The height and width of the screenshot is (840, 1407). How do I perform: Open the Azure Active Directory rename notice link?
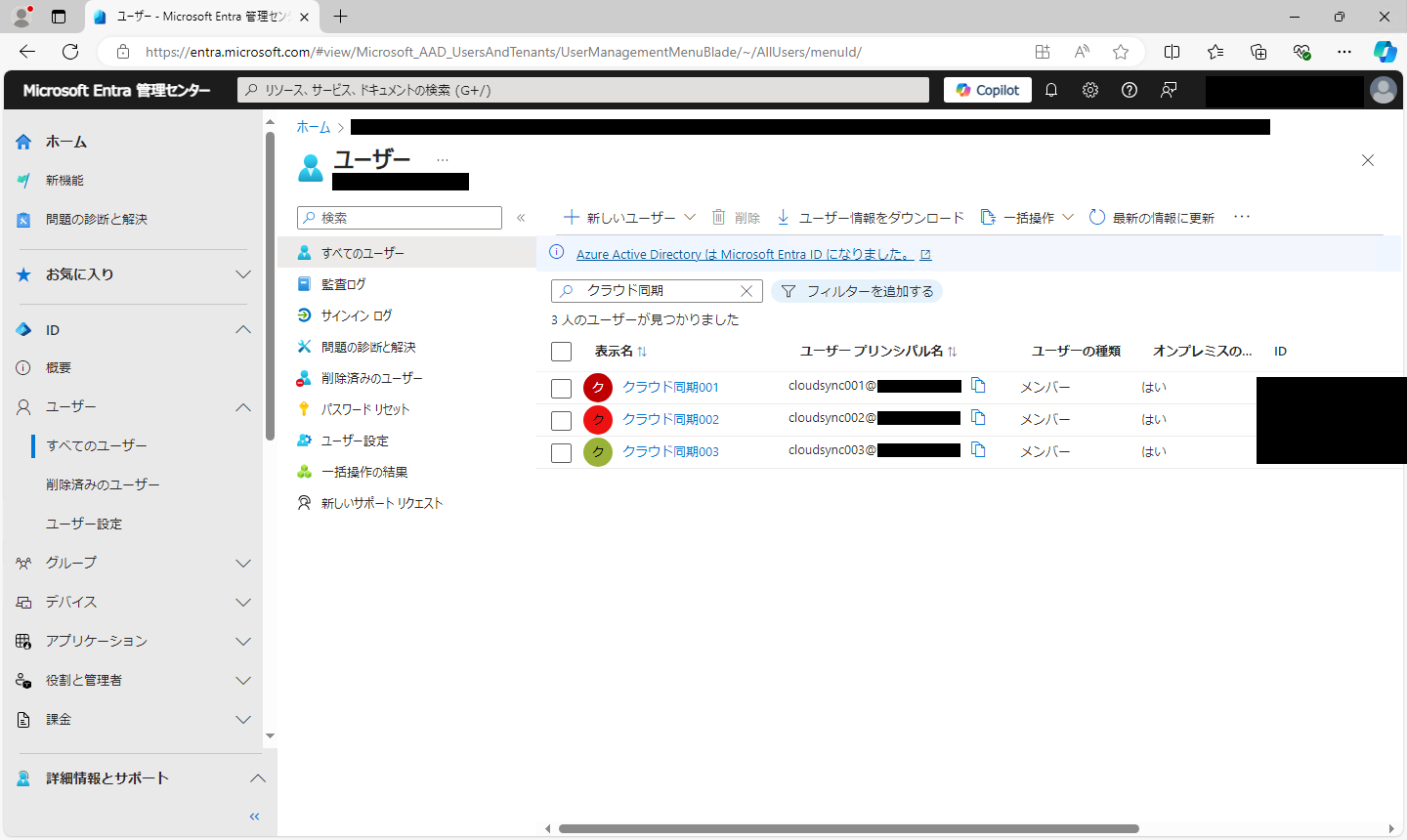tap(753, 254)
